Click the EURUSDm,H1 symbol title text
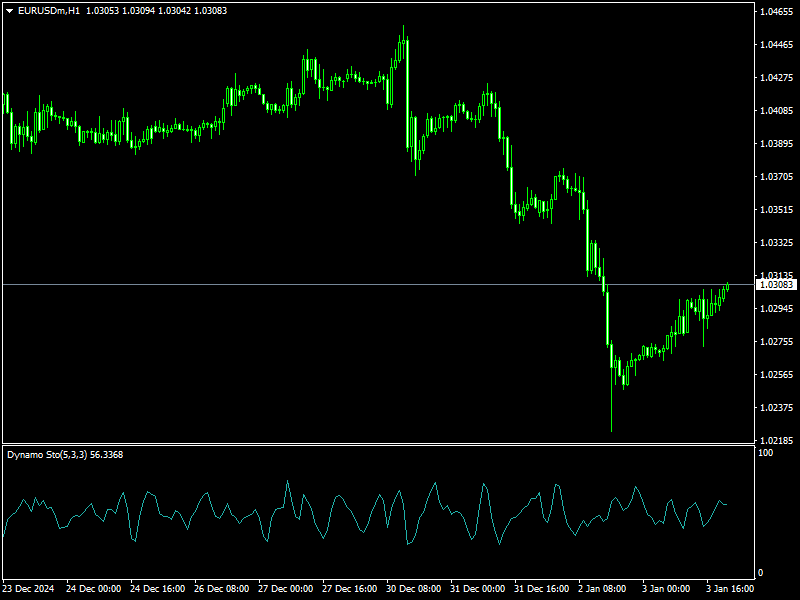 [x=49, y=11]
